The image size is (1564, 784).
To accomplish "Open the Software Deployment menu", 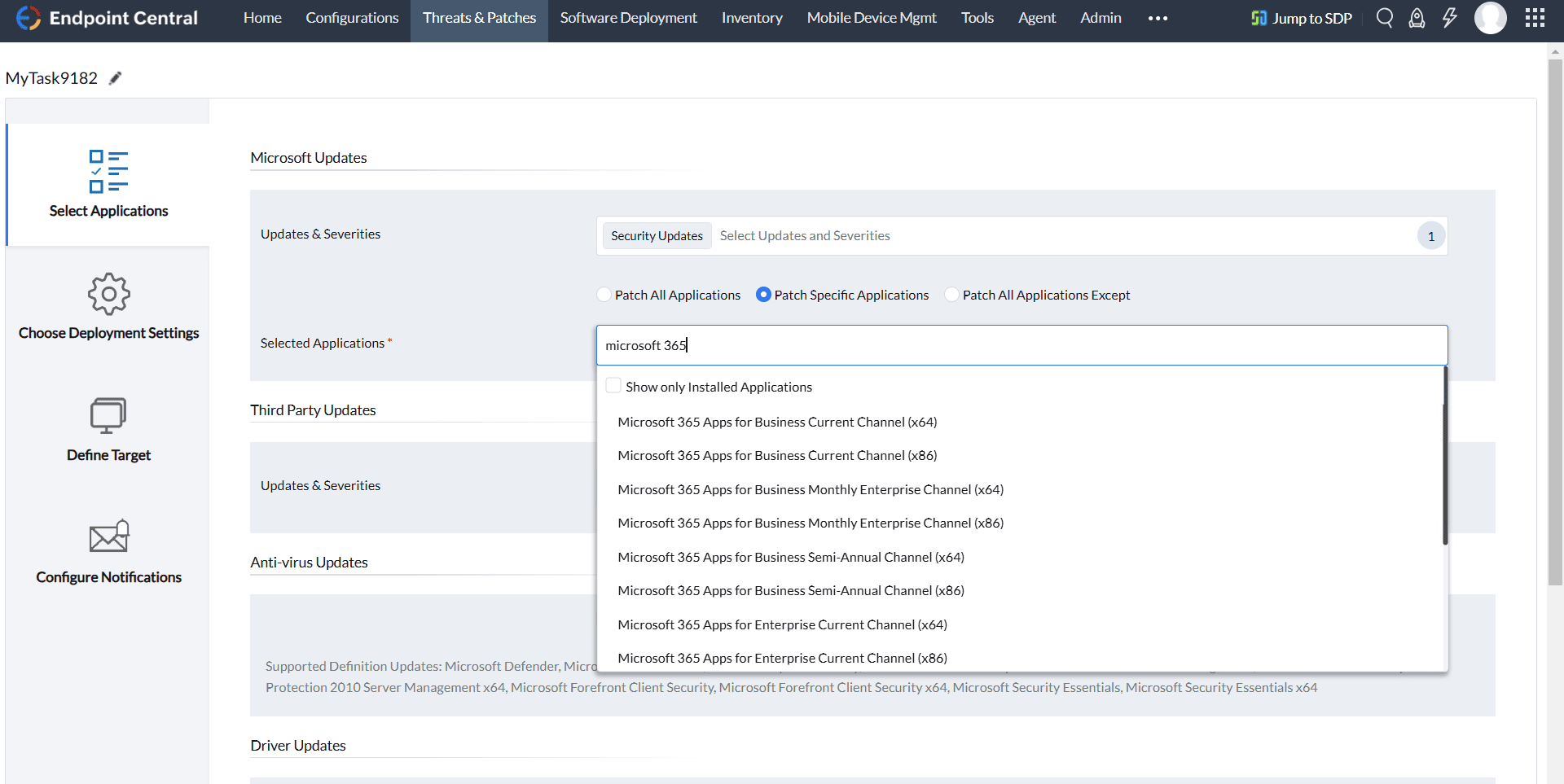I will 628,18.
